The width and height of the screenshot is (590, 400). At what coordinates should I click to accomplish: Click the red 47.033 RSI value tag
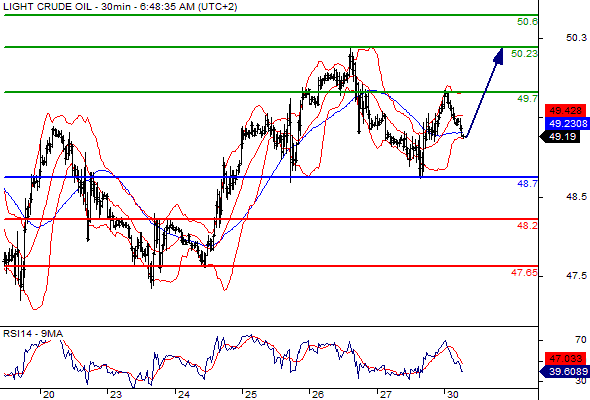(566, 359)
